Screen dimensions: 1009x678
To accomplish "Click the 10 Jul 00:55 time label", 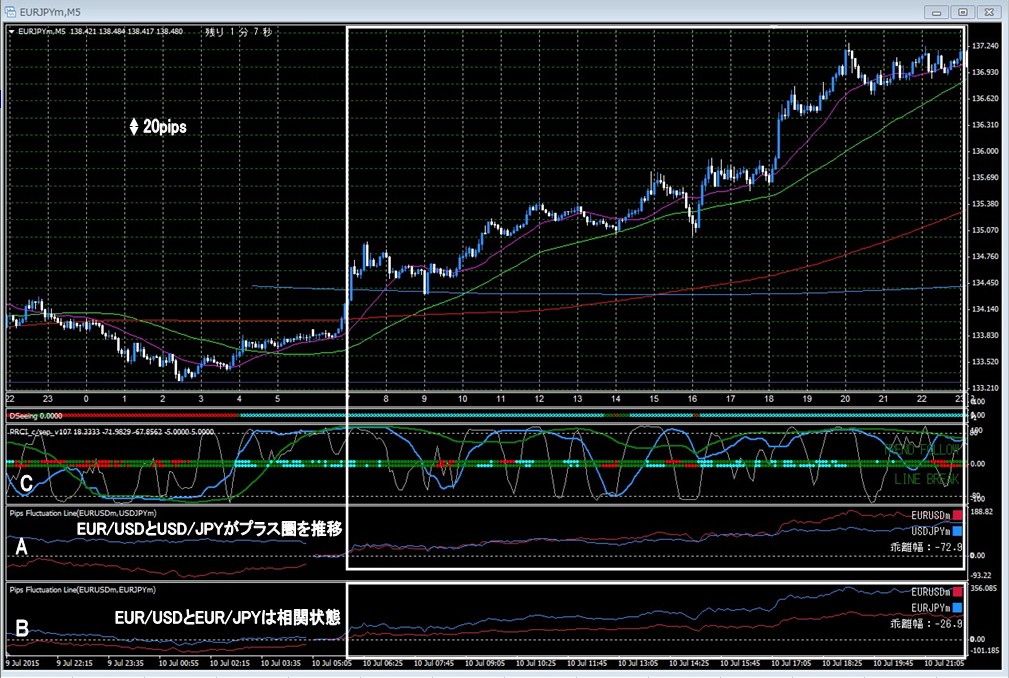I will [x=179, y=663].
